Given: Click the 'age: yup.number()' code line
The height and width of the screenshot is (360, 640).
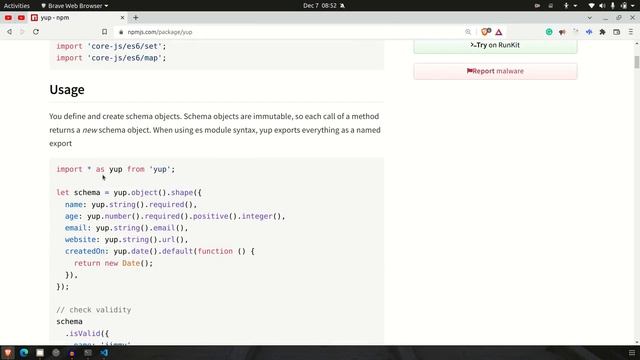Looking at the screenshot, I should click(175, 216).
